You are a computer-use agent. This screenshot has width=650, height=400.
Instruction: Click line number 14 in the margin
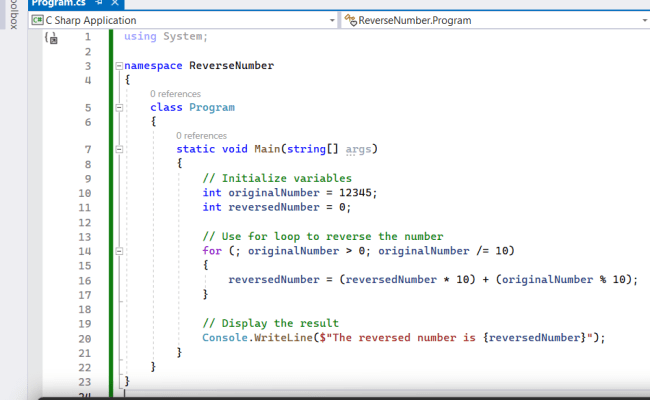(x=85, y=252)
